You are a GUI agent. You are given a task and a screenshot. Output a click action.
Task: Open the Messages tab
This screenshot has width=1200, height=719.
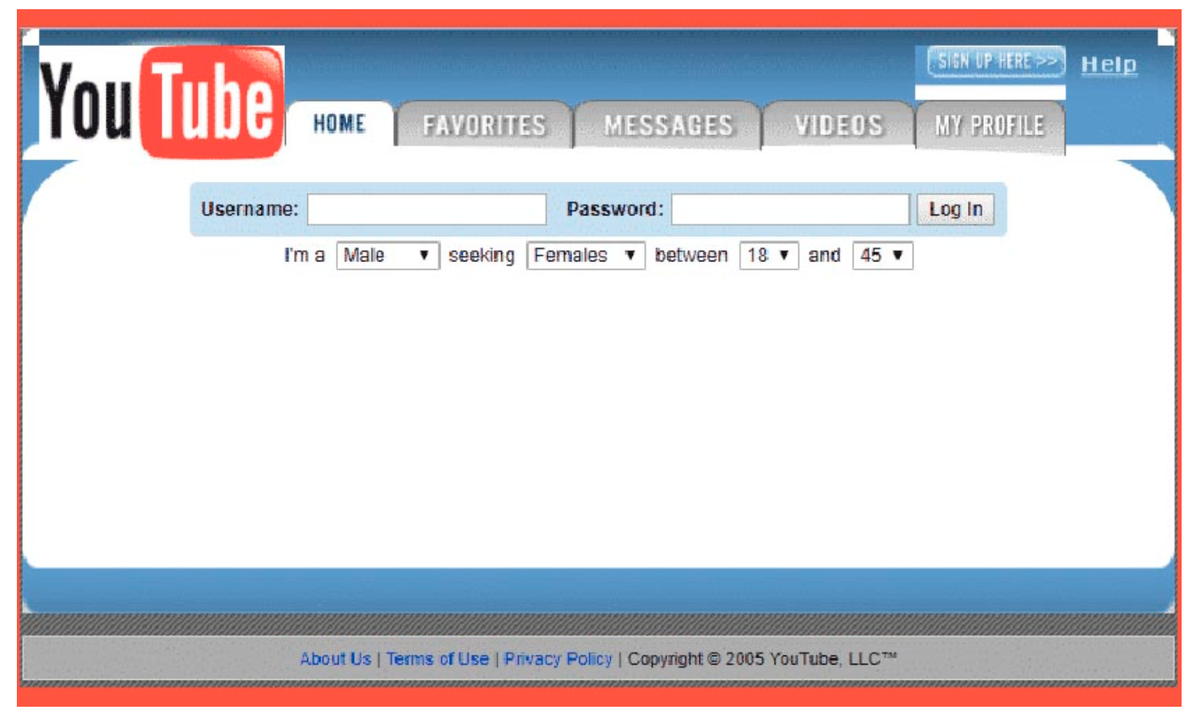pyautogui.click(x=668, y=125)
